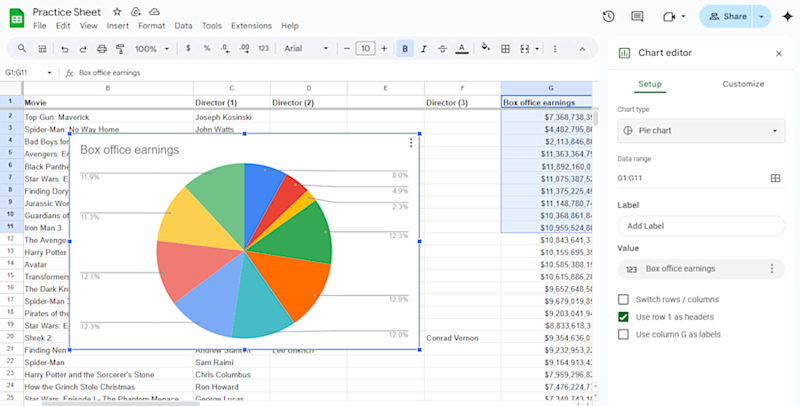Screen dimensions: 800x406
Task: Open the zoom 100% dropdown
Action: tap(152, 49)
